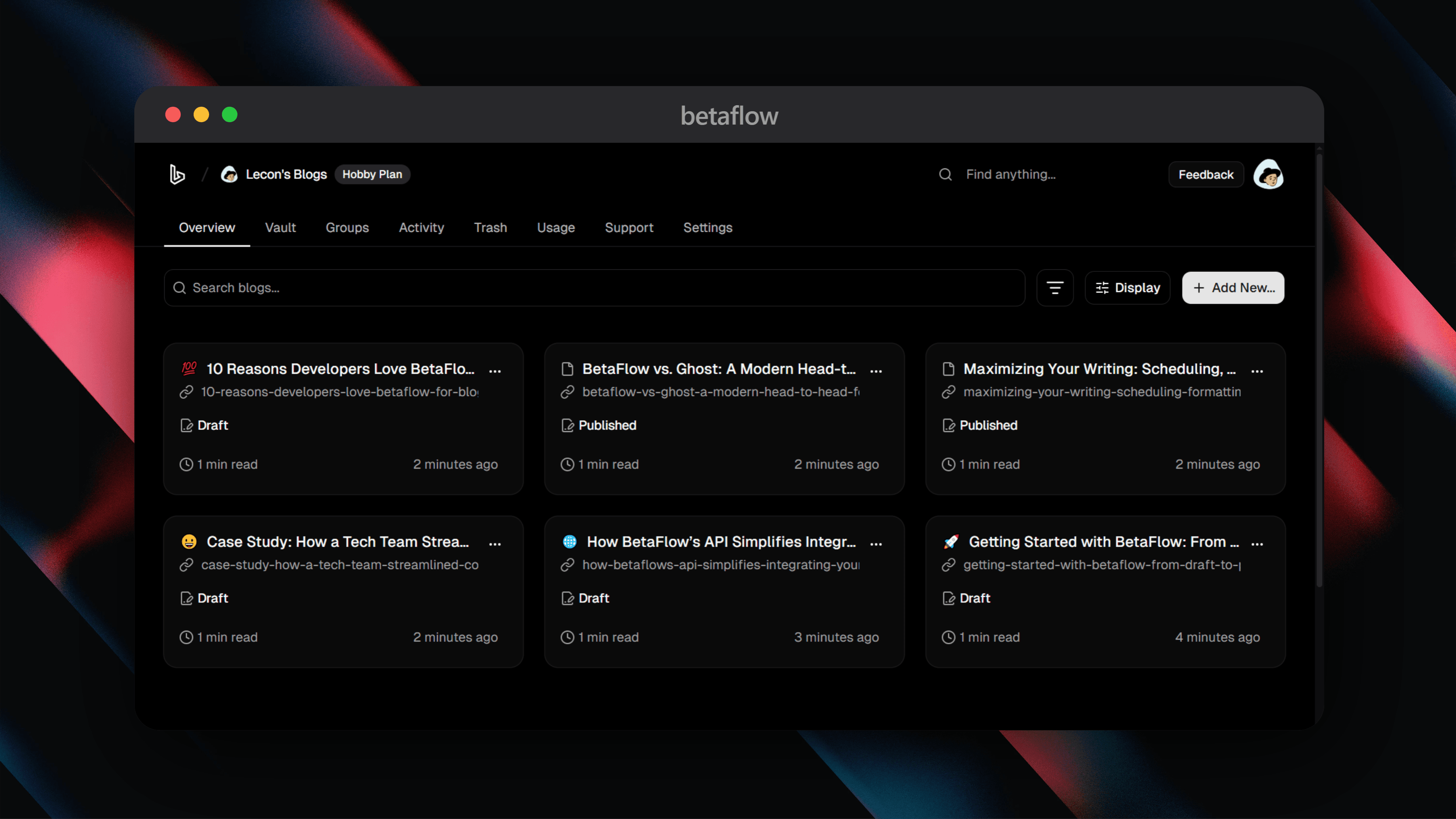Open the Maximizing Your Writing post title
1456x819 pixels.
tap(1100, 369)
